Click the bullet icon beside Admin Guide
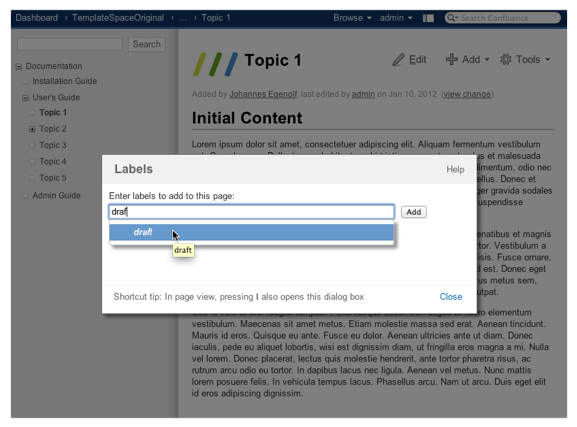The width and height of the screenshot is (577, 427). (25, 195)
